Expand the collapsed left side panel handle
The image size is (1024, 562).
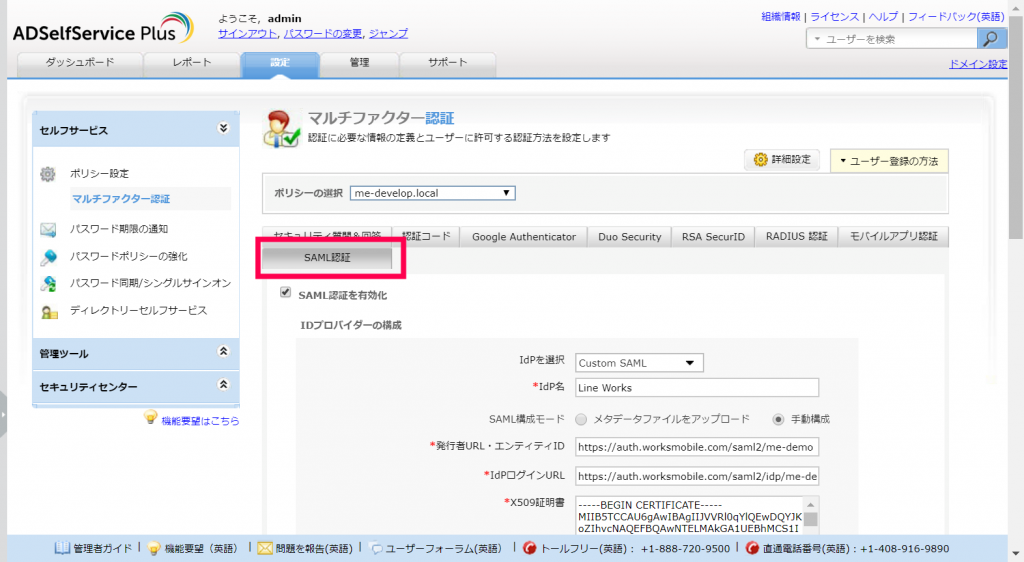3,414
